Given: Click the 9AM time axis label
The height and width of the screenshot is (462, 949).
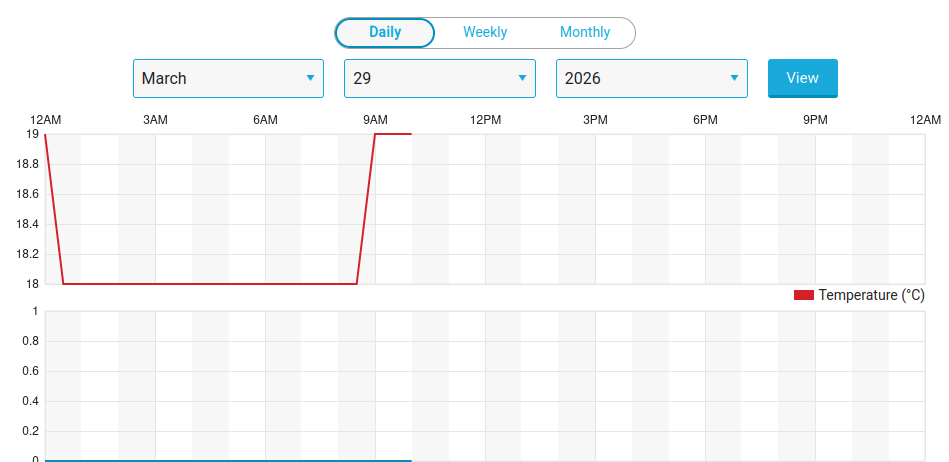Looking at the screenshot, I should coord(375,120).
